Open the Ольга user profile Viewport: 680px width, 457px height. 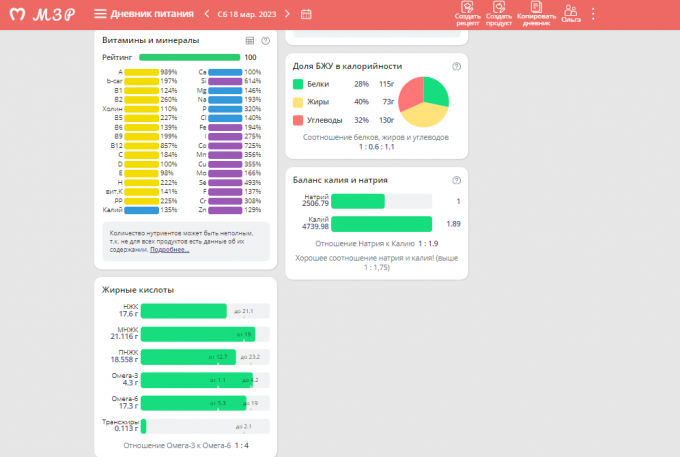tap(571, 13)
